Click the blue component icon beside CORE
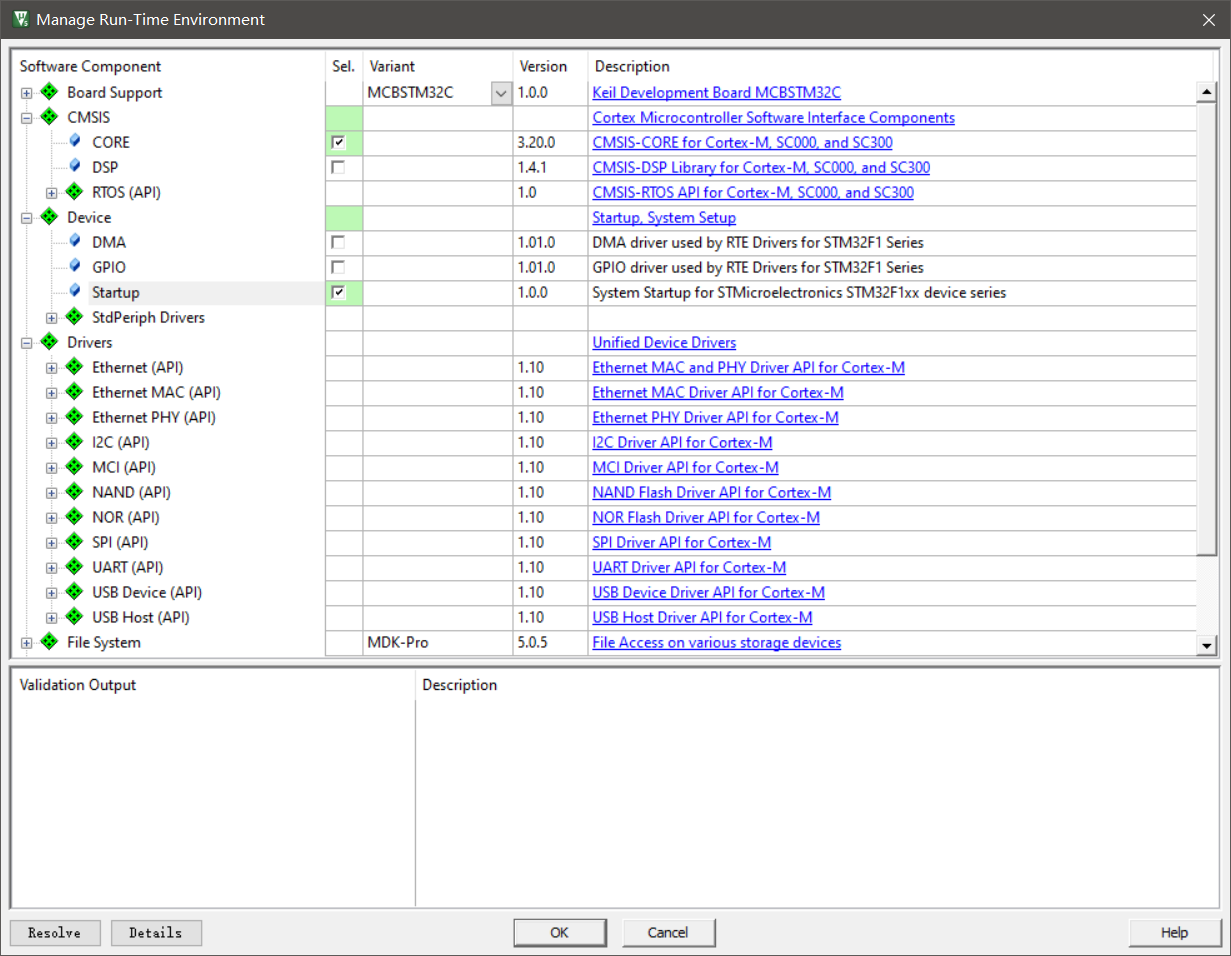The height and width of the screenshot is (956, 1231). [75, 142]
